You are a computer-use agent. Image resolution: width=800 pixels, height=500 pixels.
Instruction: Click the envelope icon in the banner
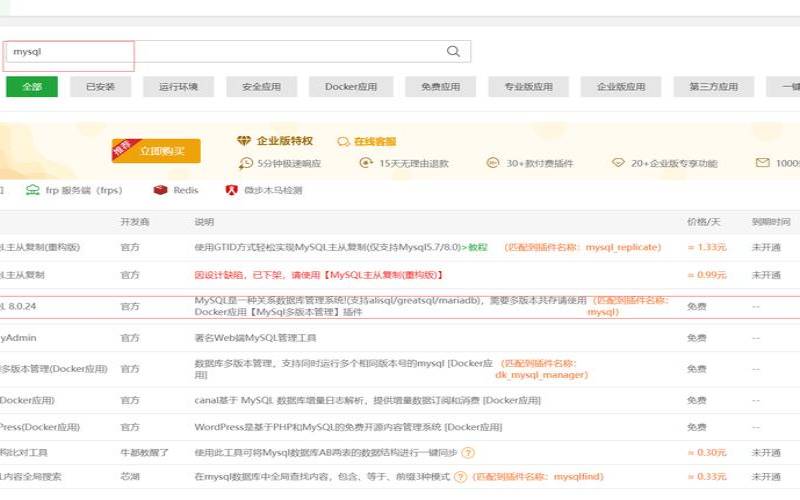762,163
